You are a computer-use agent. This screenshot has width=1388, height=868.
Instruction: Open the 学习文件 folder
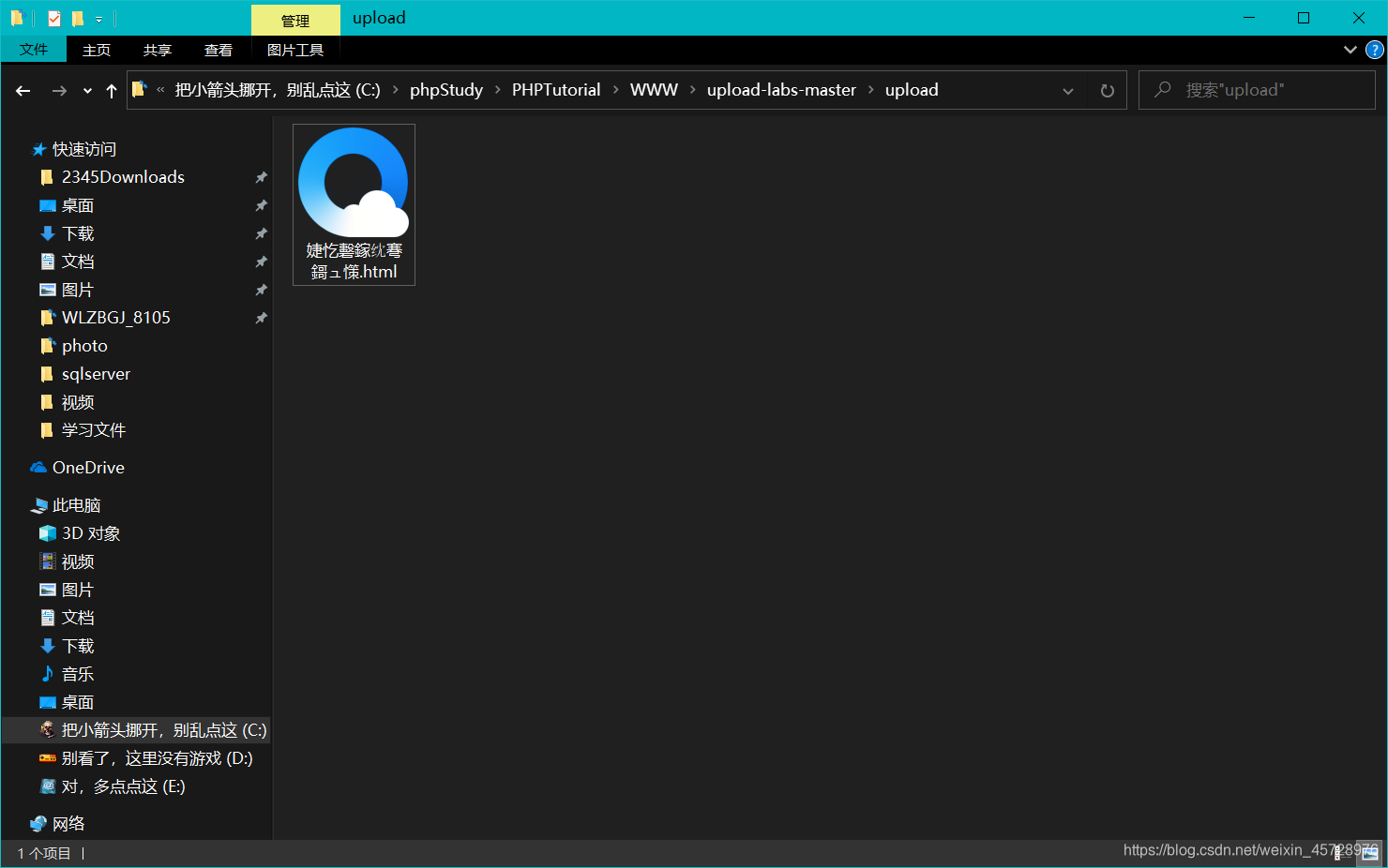point(94,430)
